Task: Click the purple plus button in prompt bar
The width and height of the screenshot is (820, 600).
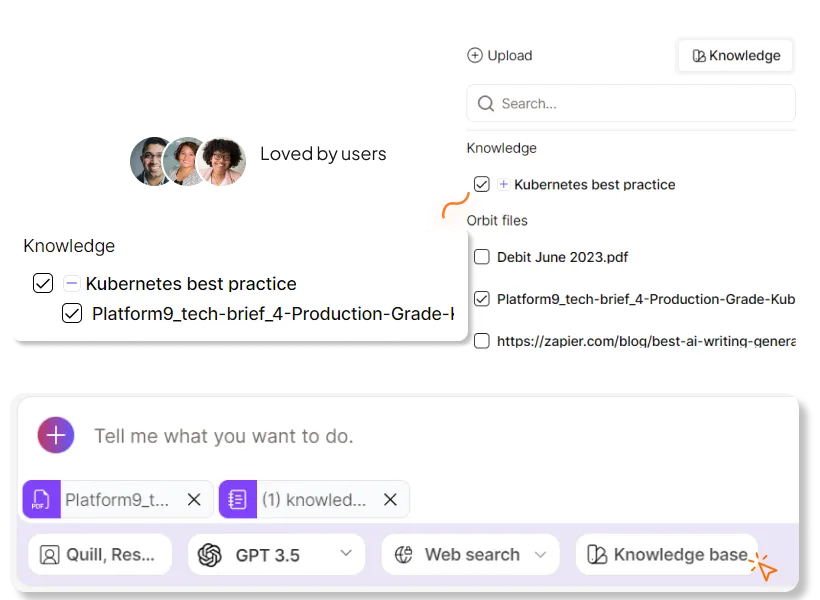Action: pyautogui.click(x=55, y=435)
